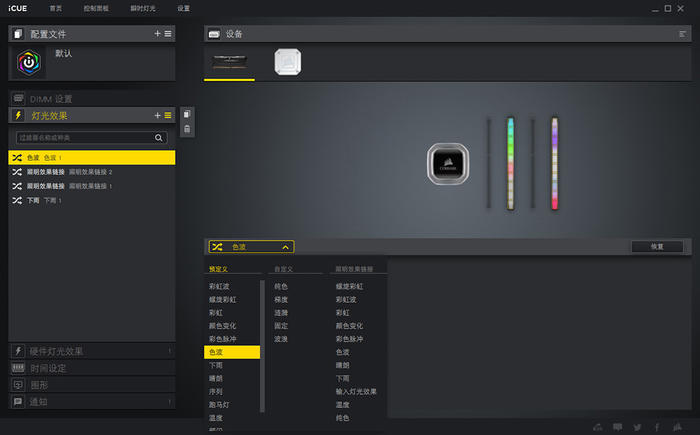Viewport: 700px width, 435px height.
Task: Open the 配置文件 hamburger menu
Action: 168,33
